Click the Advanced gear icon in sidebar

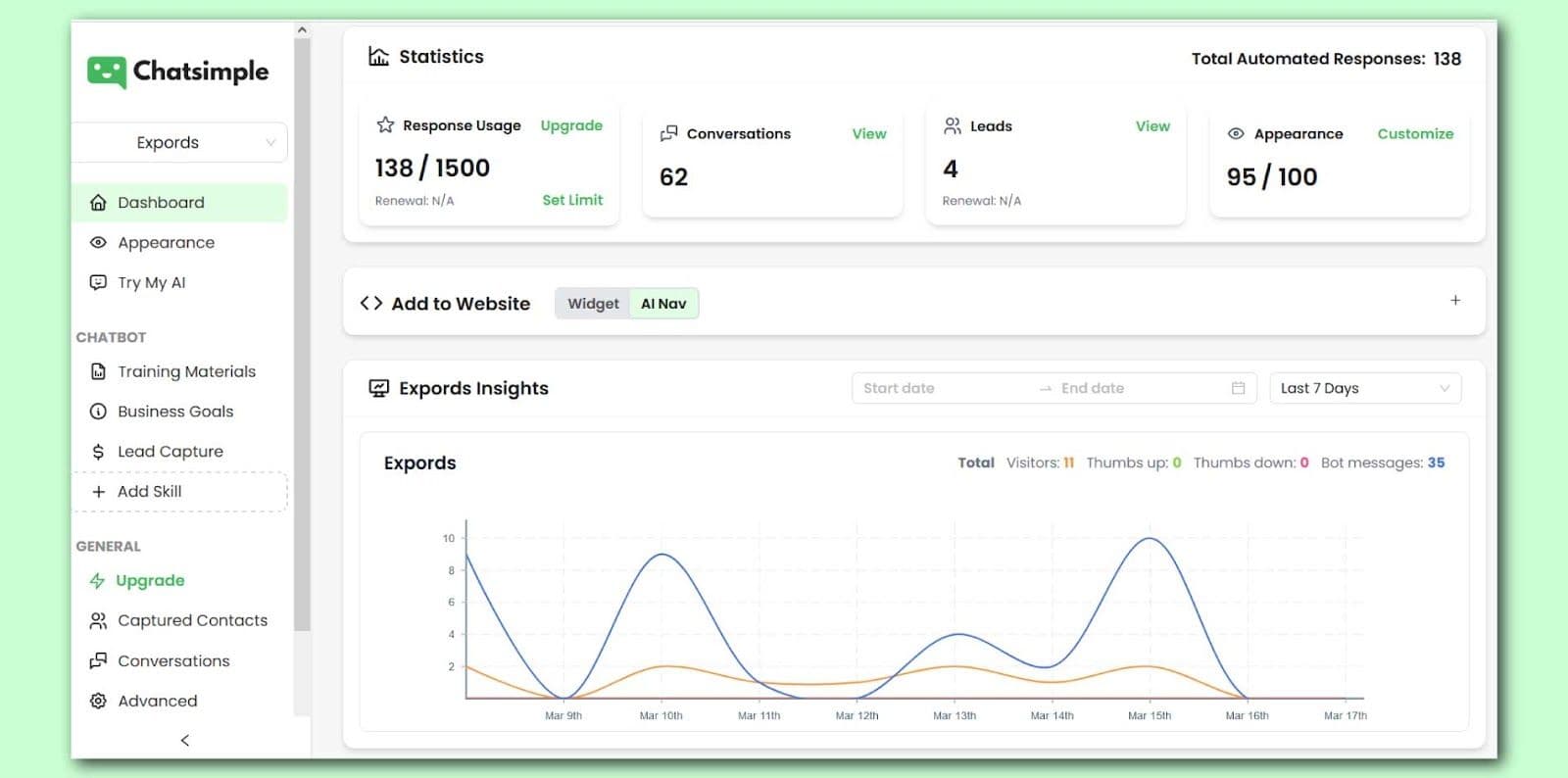(x=98, y=701)
